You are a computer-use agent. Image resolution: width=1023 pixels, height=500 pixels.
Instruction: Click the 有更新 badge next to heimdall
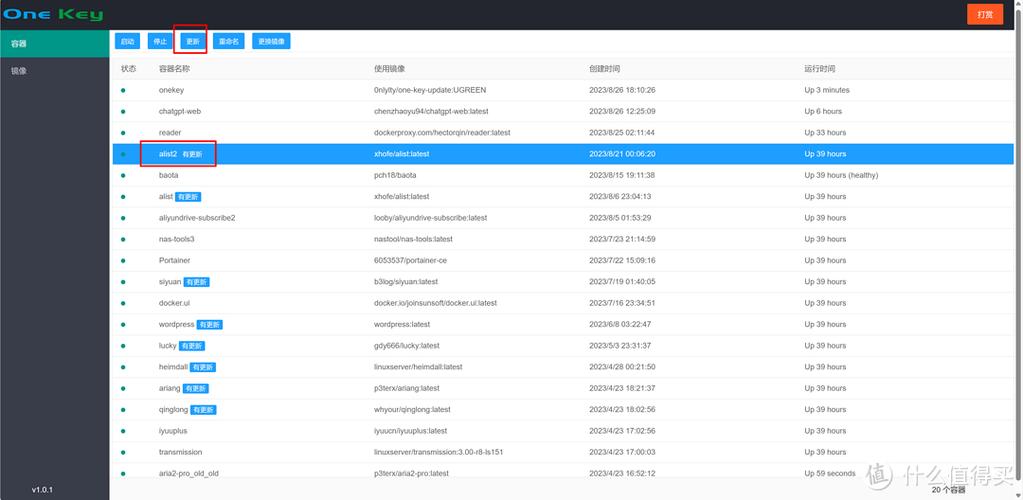(203, 367)
